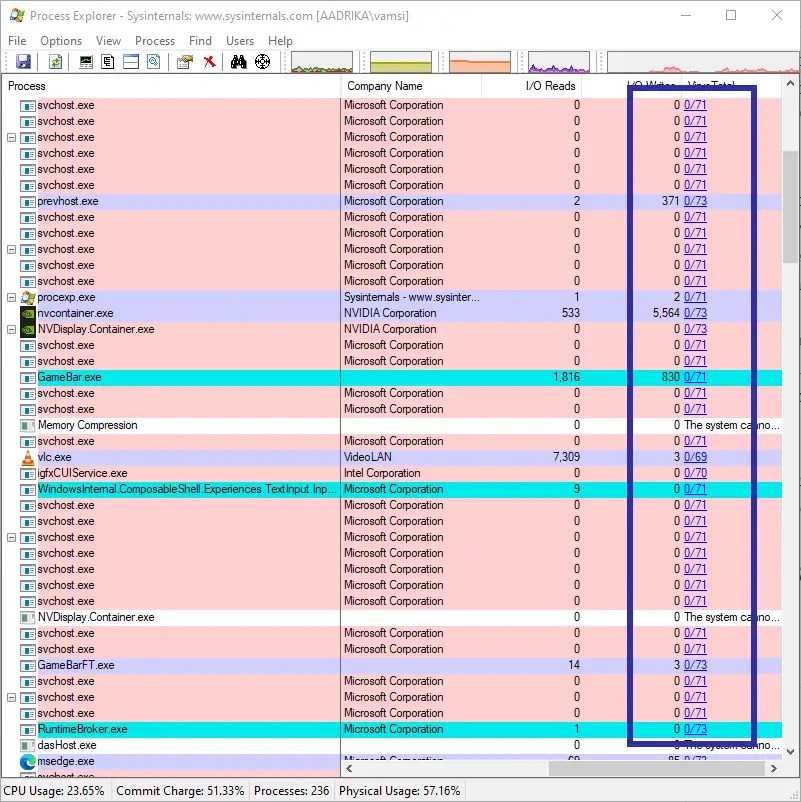Click the binoculars Find Handle icon
801x802 pixels.
pos(238,62)
